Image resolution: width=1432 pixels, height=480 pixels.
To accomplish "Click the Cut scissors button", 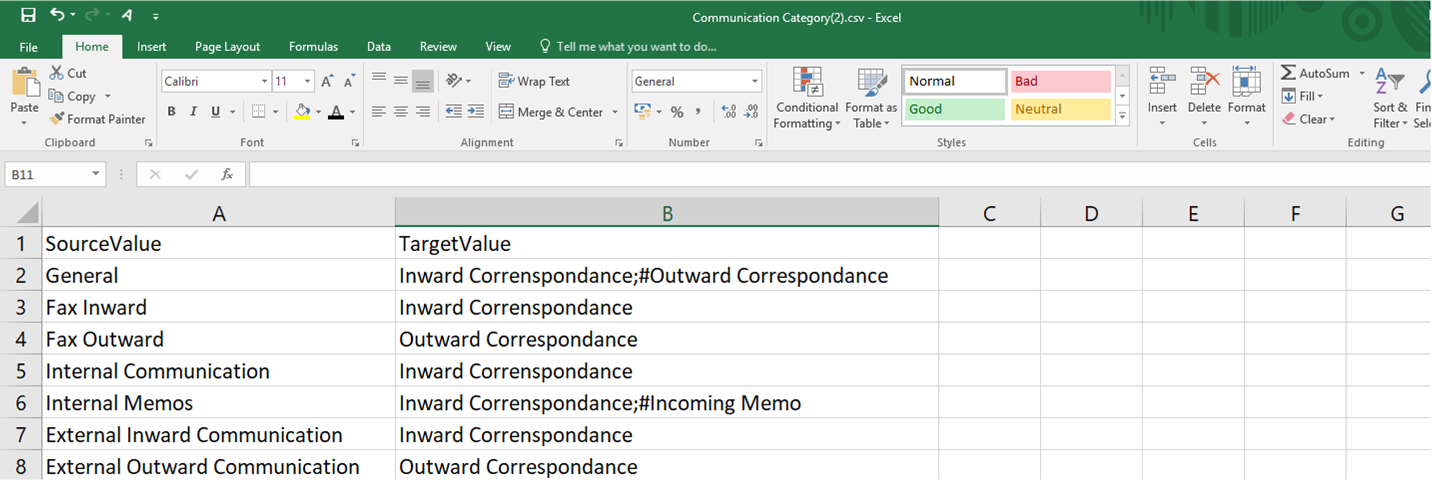I will [67, 73].
